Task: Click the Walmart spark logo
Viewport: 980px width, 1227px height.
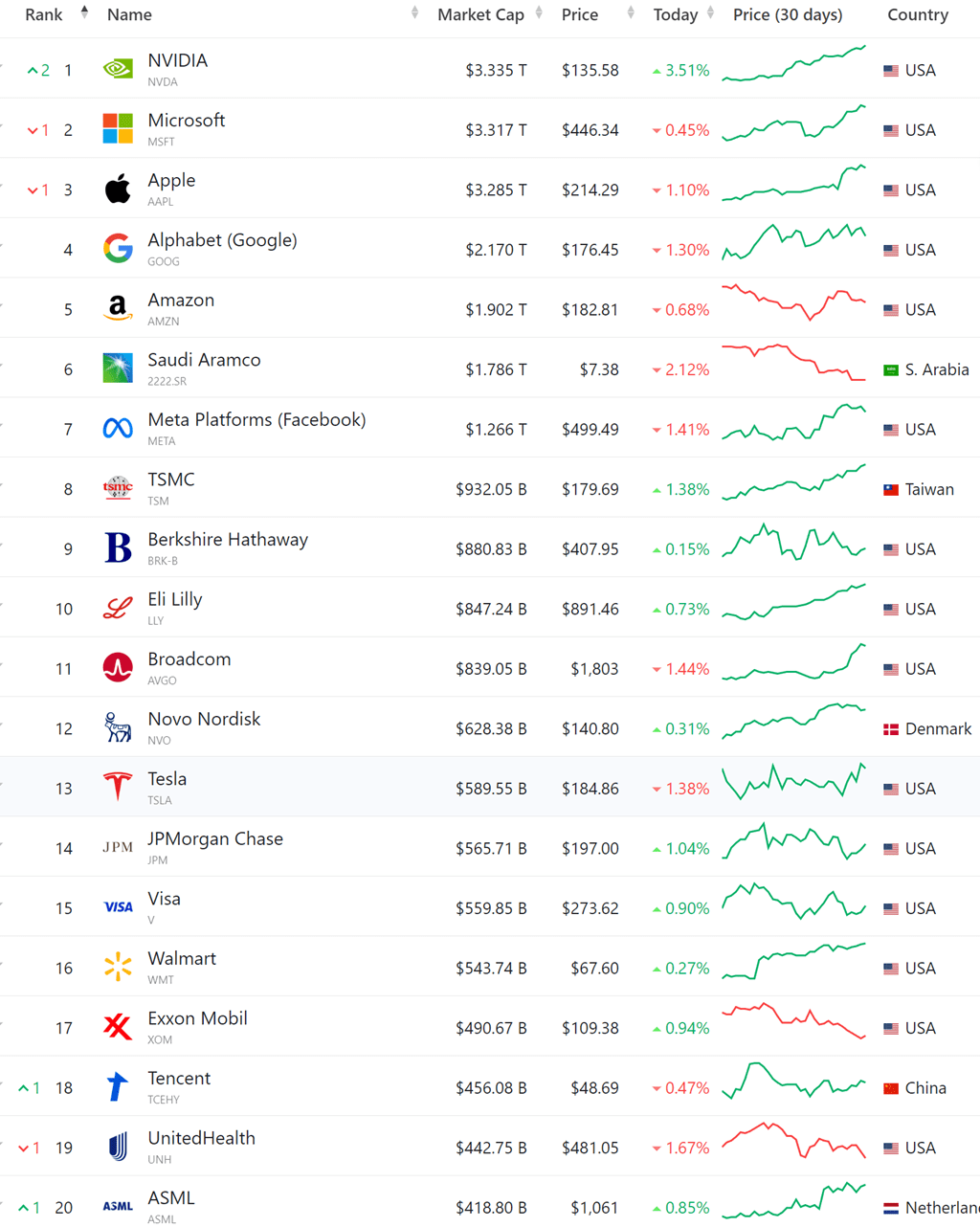Action: (x=118, y=967)
